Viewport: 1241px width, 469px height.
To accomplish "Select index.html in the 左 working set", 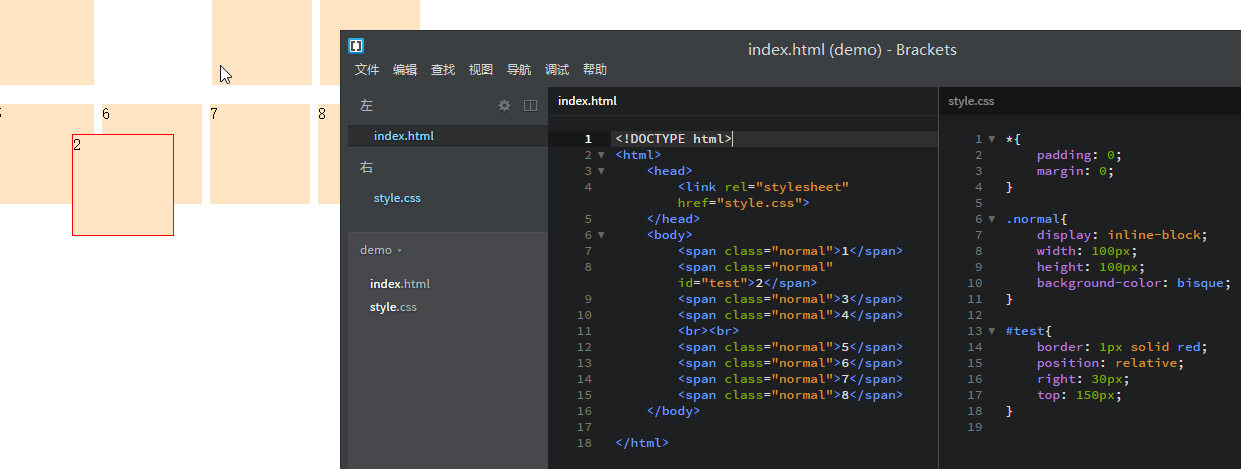I will click(403, 136).
